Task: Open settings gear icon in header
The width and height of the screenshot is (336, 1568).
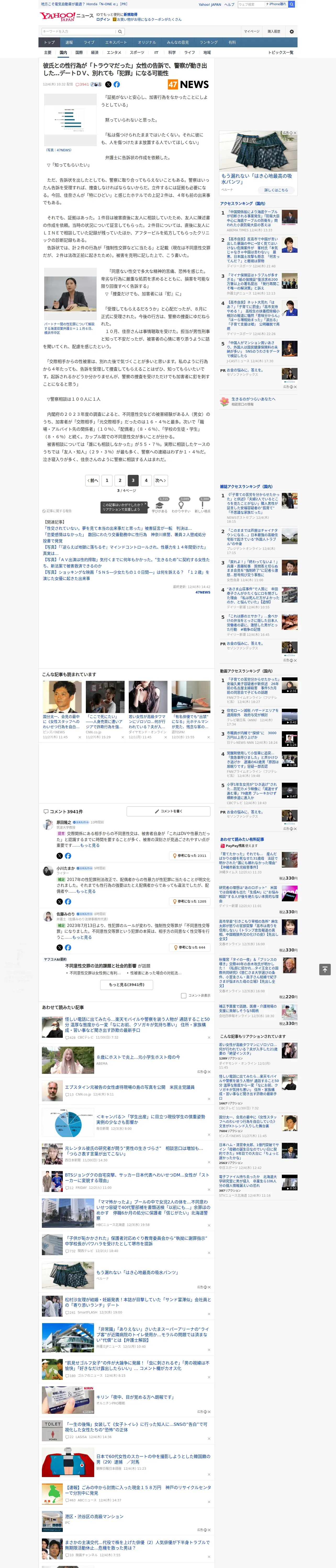Action: coord(291,32)
